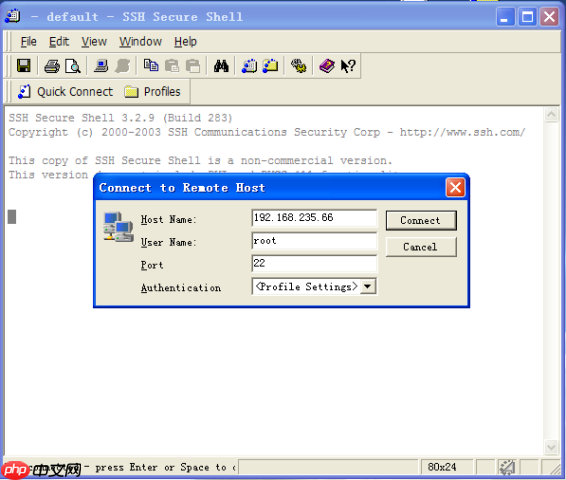Open the Profiles folder menu
The image size is (566, 480).
152,92
